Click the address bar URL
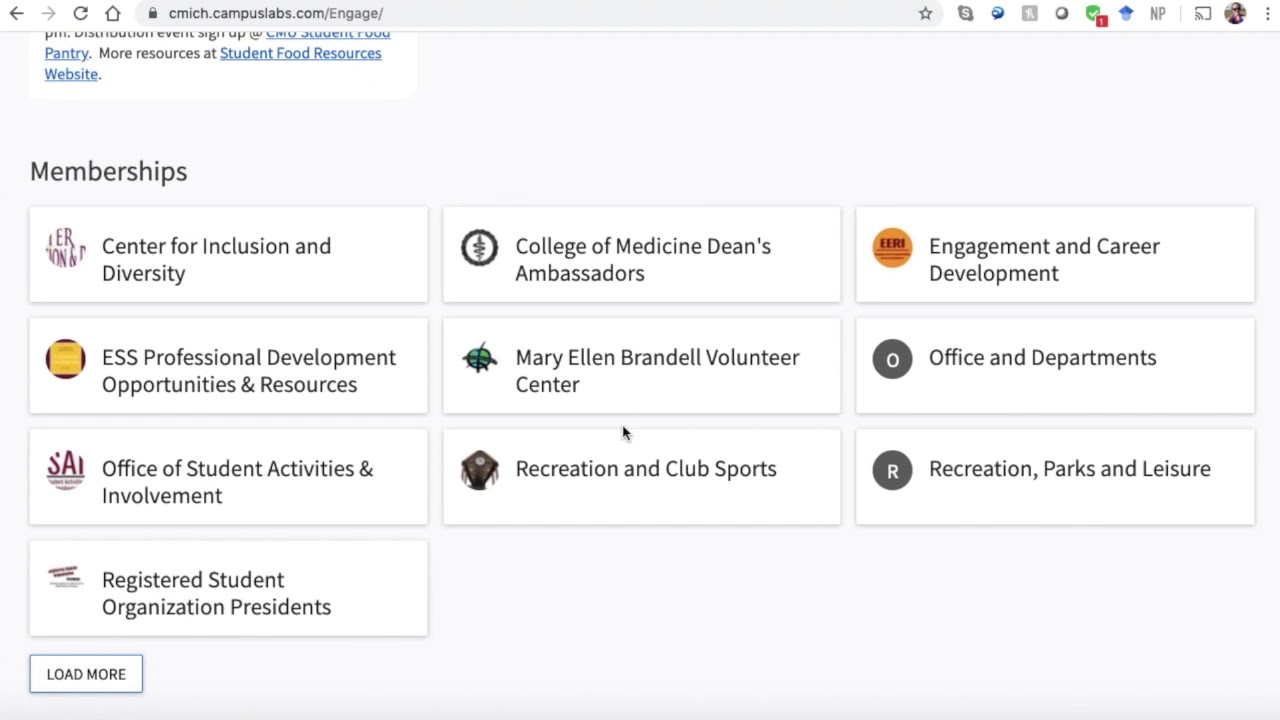Viewport: 1280px width, 720px height. (x=276, y=13)
